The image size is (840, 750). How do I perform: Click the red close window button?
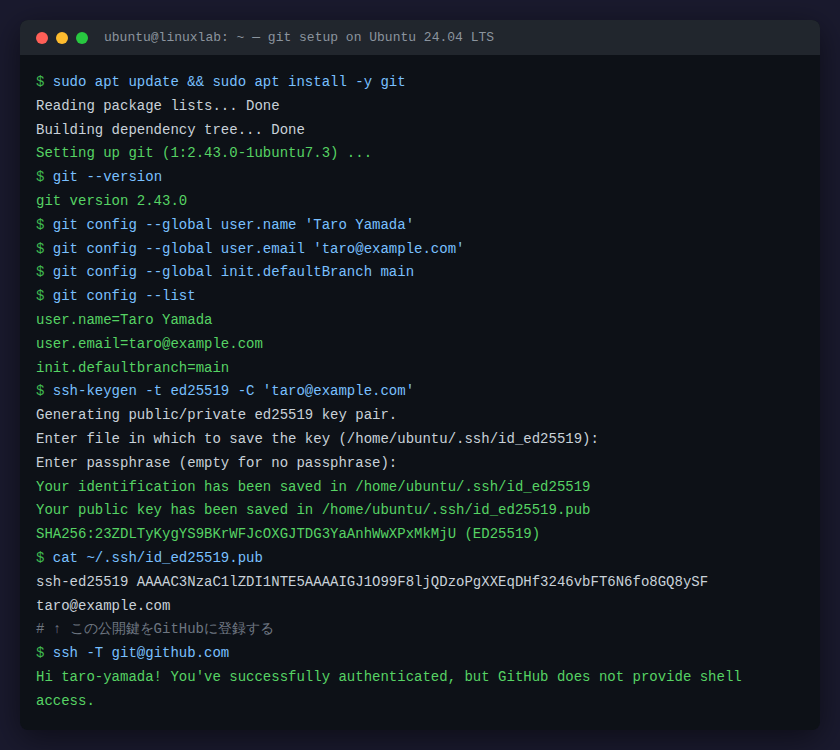[42, 38]
